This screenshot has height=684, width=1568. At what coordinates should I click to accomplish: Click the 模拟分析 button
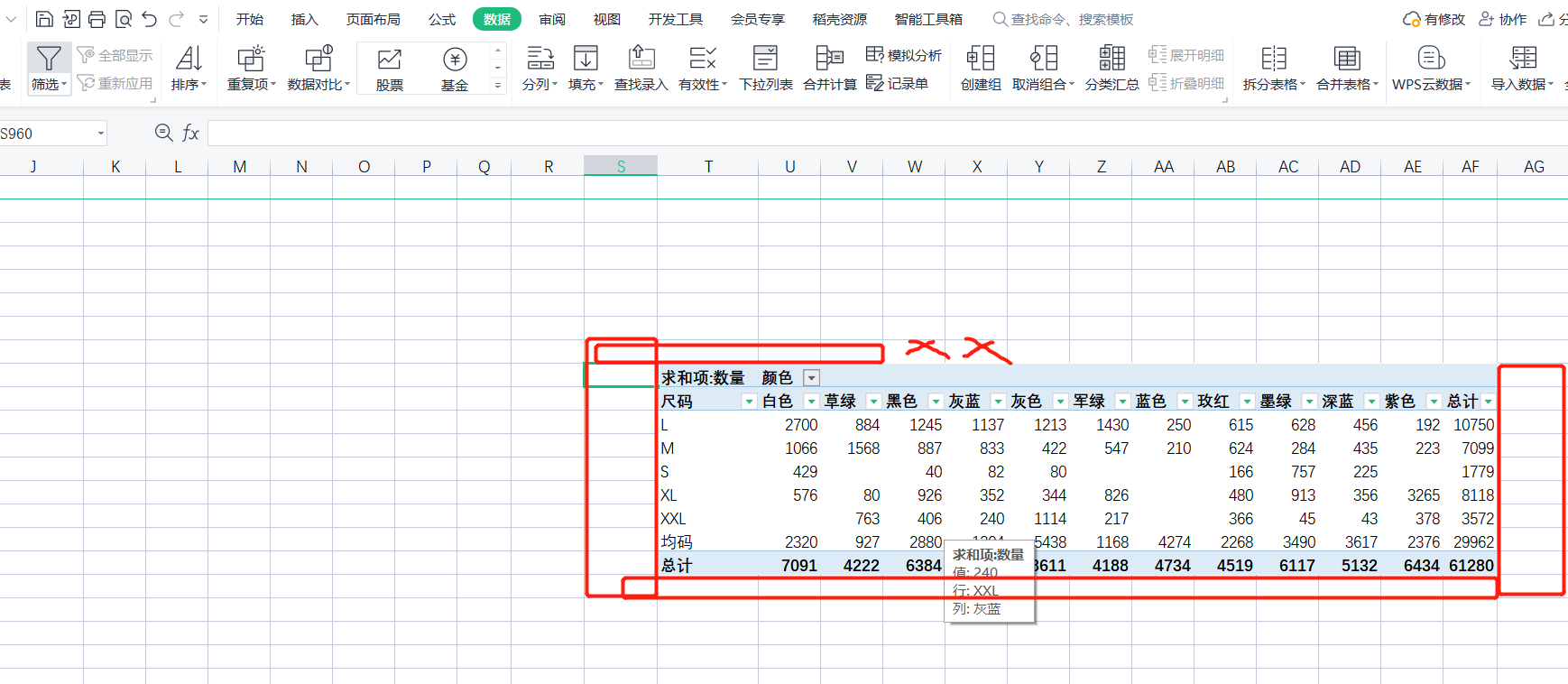(x=904, y=55)
